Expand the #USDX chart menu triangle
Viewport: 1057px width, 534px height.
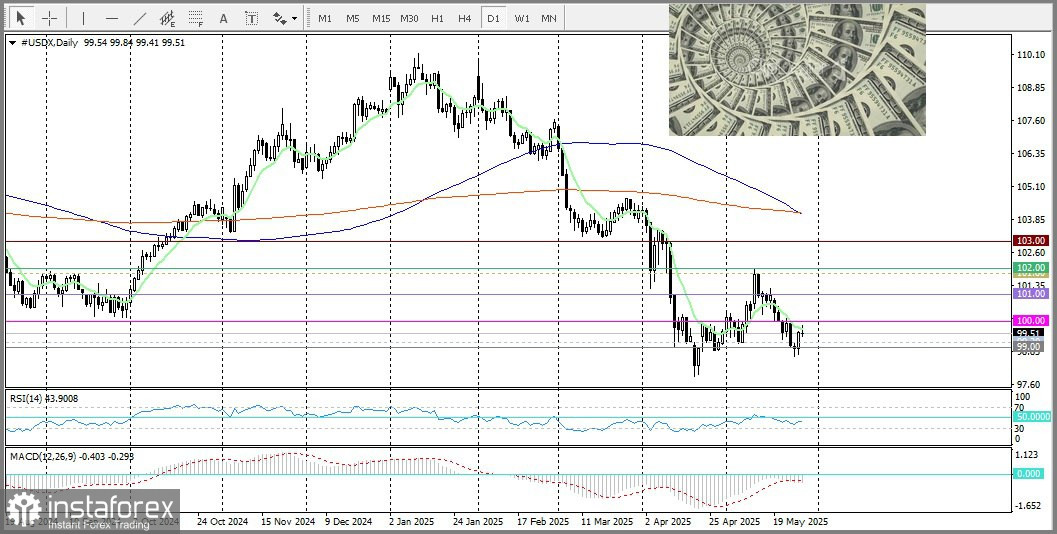[x=13, y=42]
